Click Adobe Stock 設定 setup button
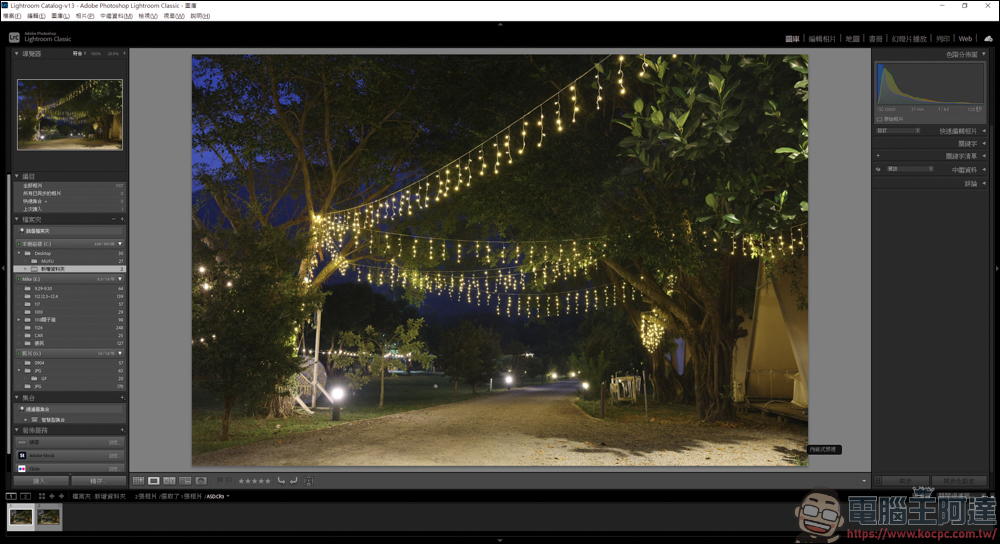This screenshot has width=1000, height=544. click(114, 455)
